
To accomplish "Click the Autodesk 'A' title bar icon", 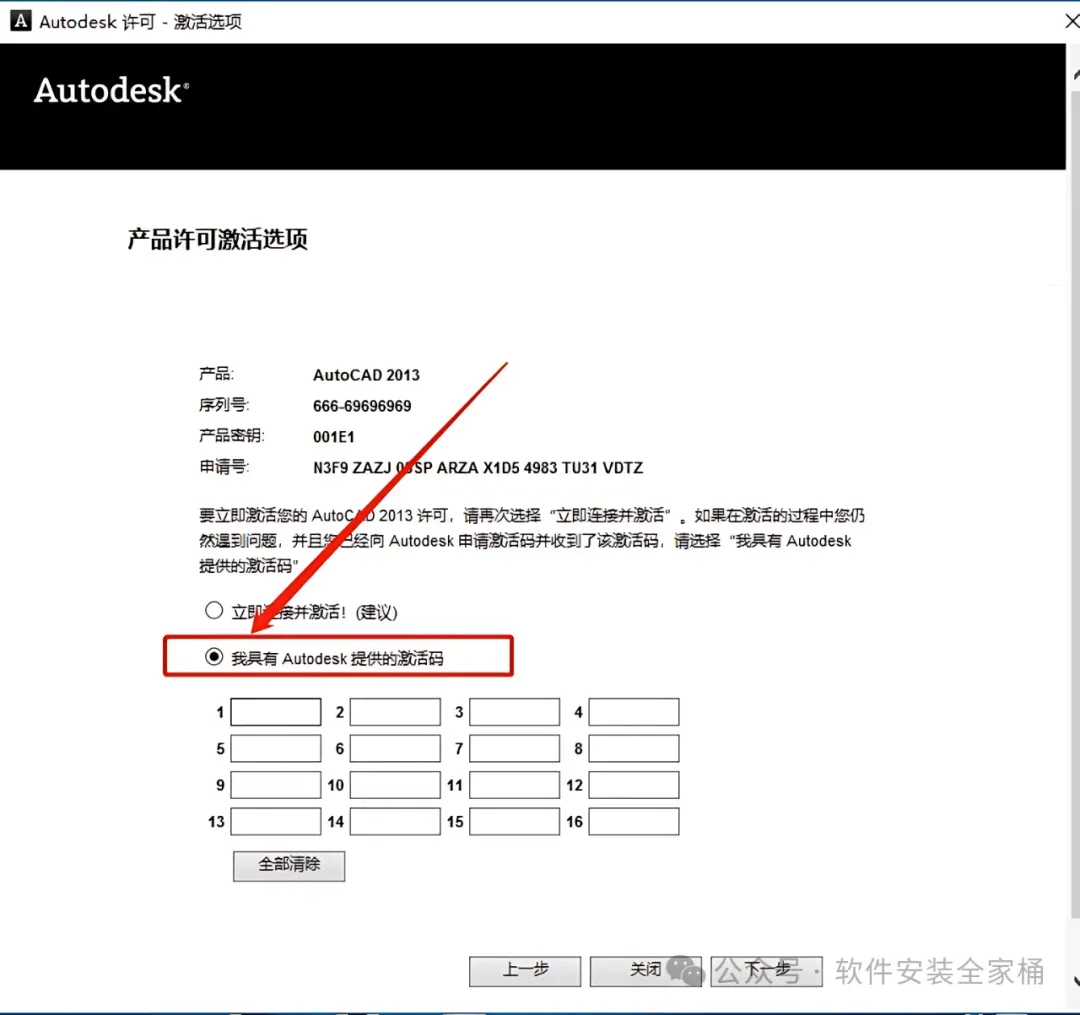I will pos(21,21).
